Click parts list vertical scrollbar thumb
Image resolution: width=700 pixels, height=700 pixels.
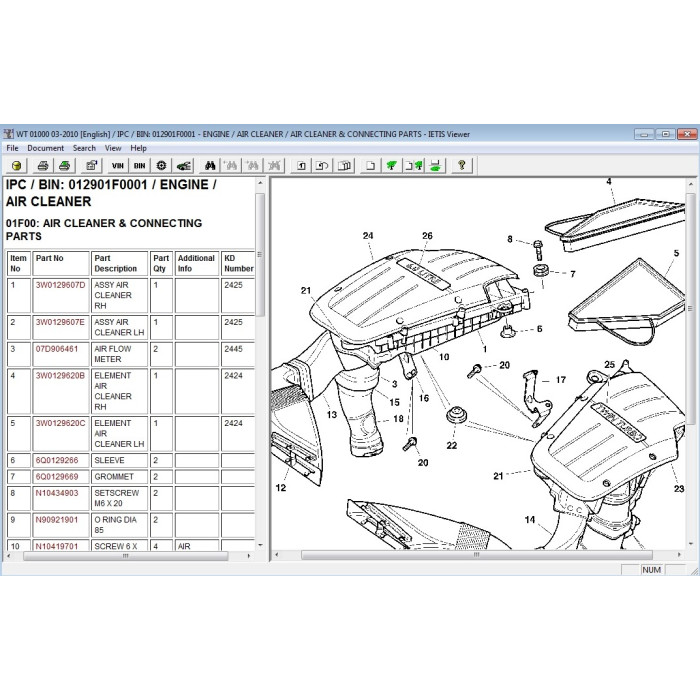coord(260,254)
